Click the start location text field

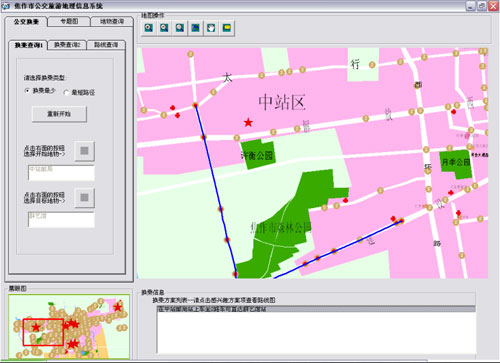pyautogui.click(x=61, y=173)
